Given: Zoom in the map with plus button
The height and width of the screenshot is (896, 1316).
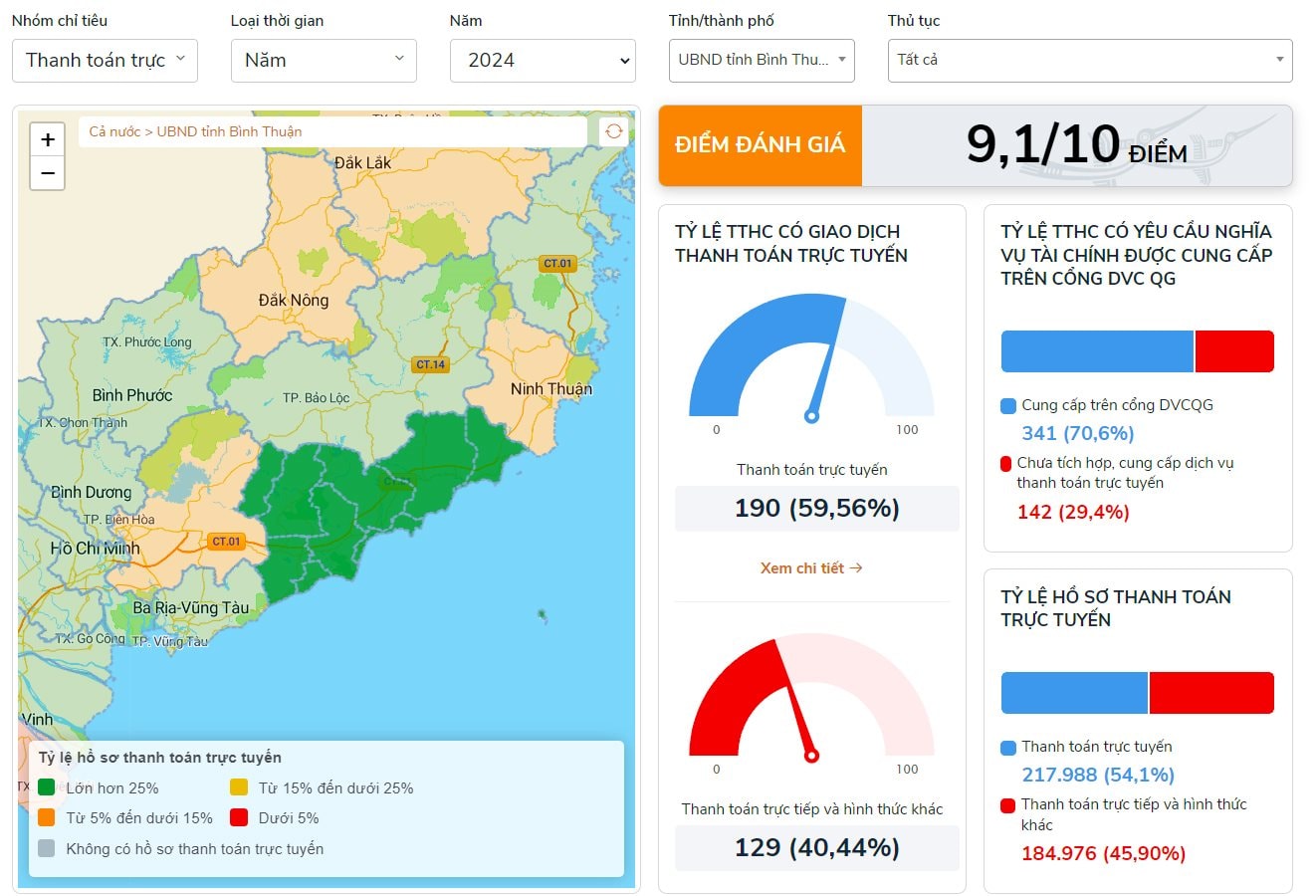Looking at the screenshot, I should (x=48, y=139).
